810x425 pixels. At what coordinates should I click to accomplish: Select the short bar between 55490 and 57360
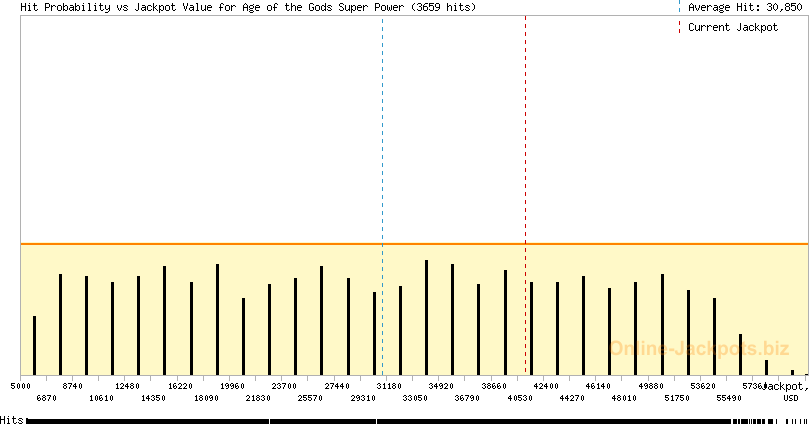[740, 354]
